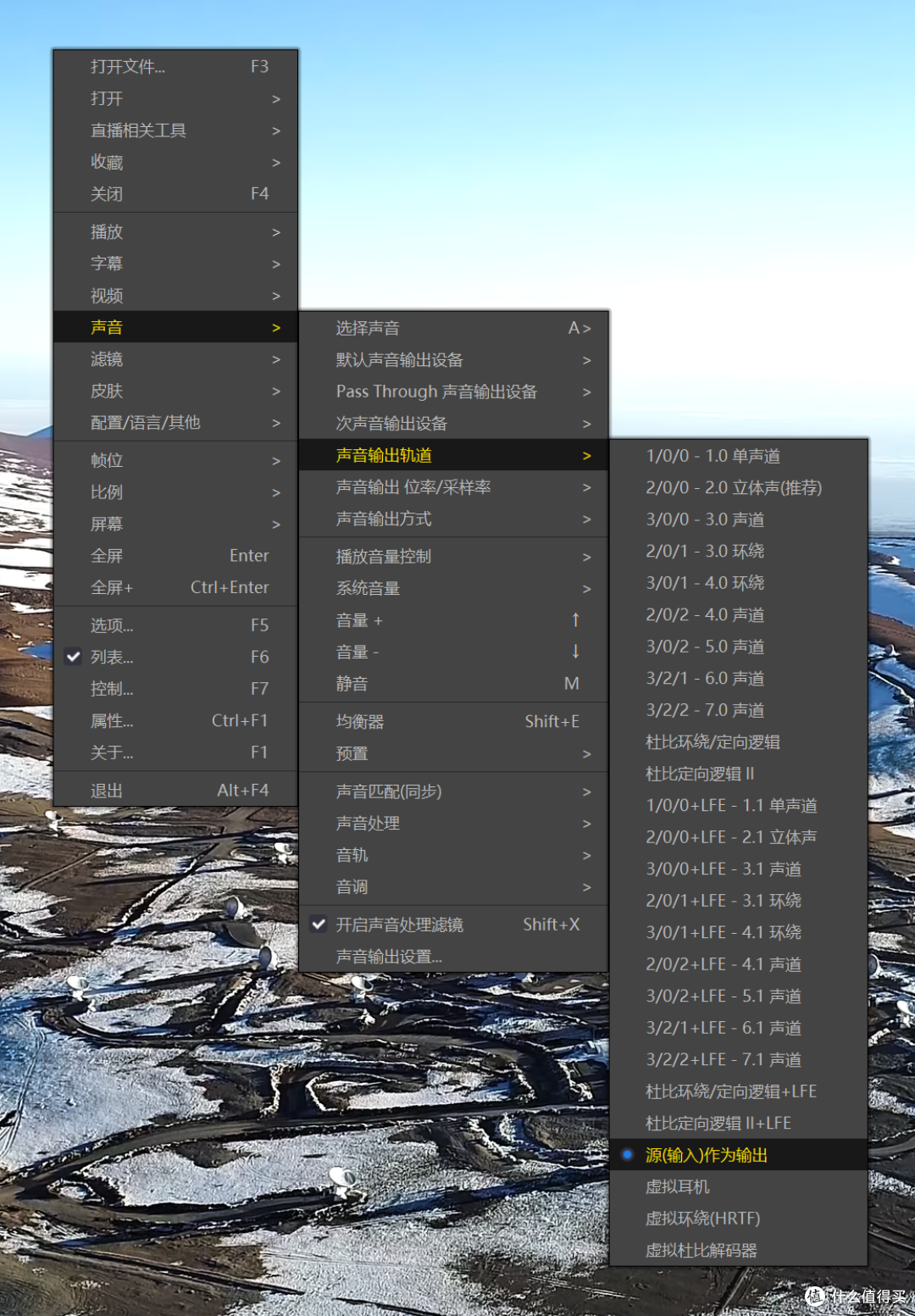Select 3/2/2+LFE - 7.1 声道
915x1316 pixels.
(739, 1060)
